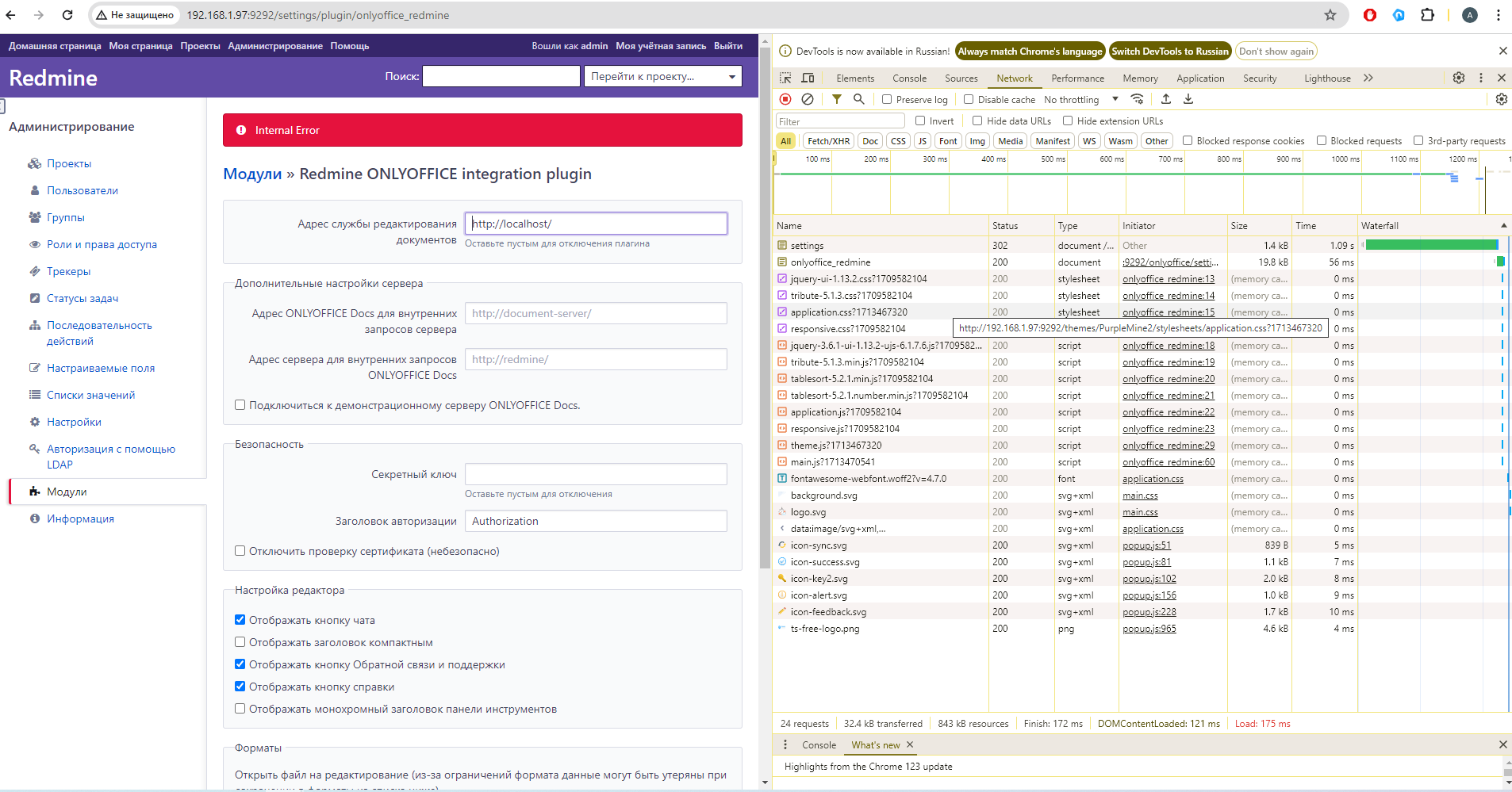Click Switch DevTools to Russian button
1512x792 pixels.
[x=1170, y=51]
